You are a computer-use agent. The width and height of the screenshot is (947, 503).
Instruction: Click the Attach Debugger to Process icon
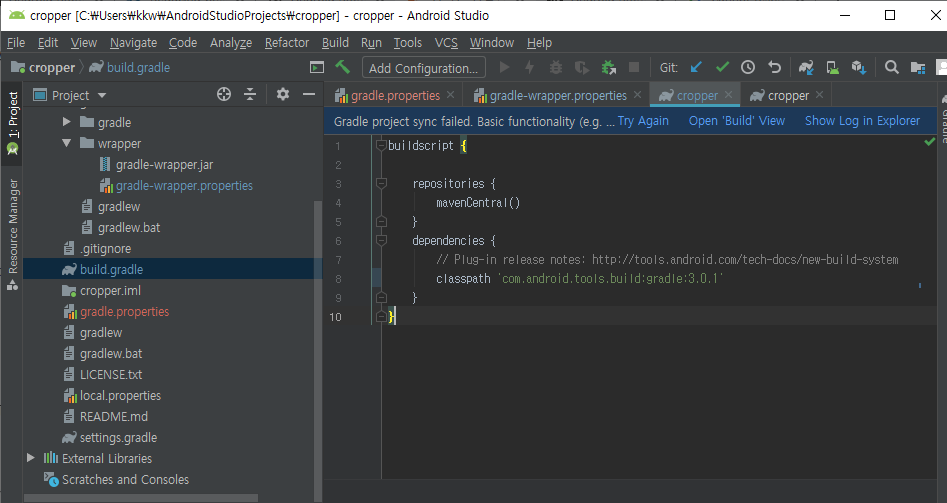pos(608,68)
